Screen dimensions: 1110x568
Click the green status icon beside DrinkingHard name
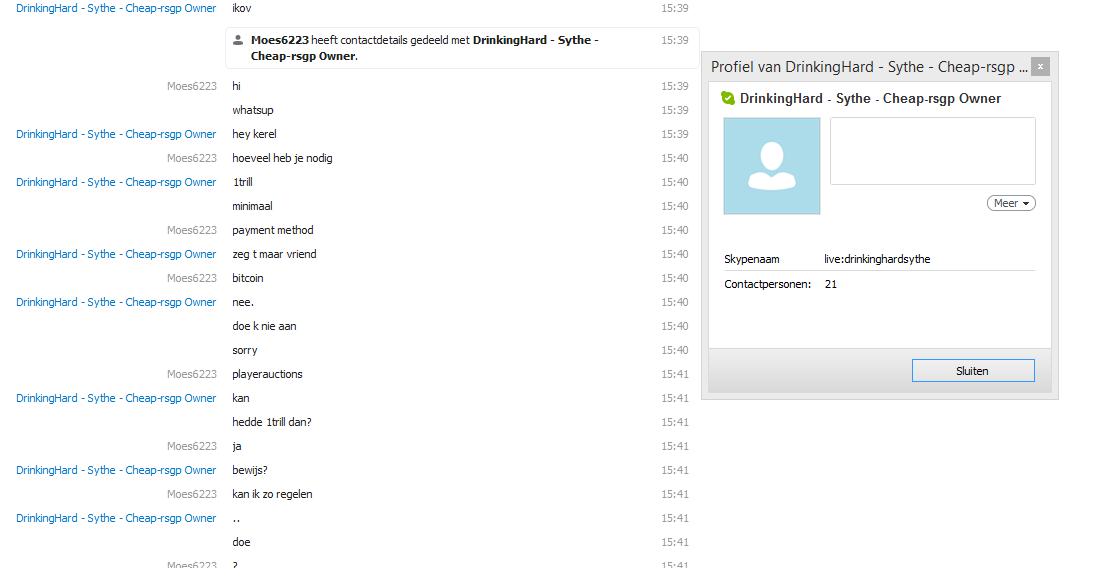[x=728, y=98]
